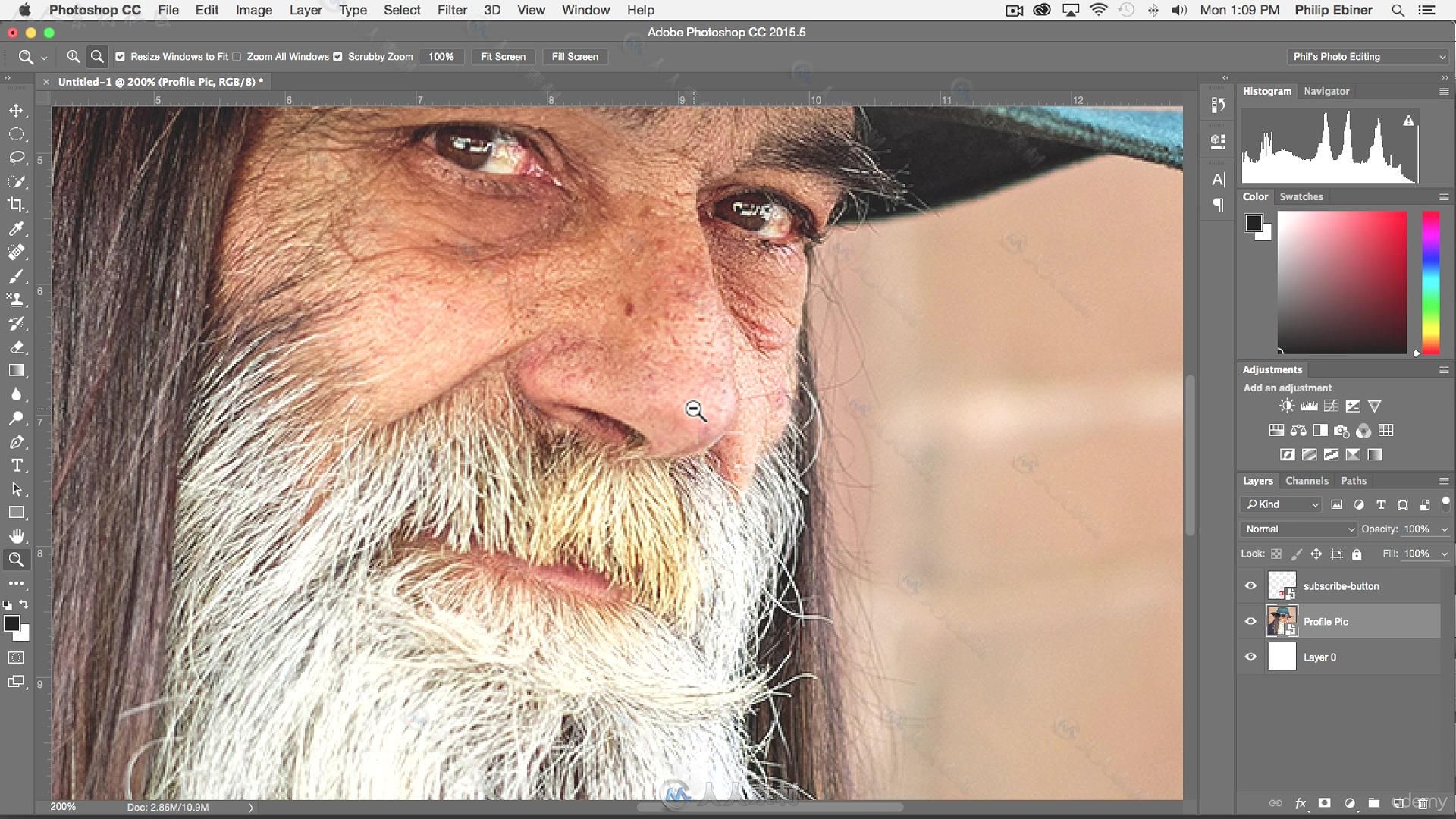The height and width of the screenshot is (819, 1456).
Task: Select the Path Selection tool
Action: [16, 489]
